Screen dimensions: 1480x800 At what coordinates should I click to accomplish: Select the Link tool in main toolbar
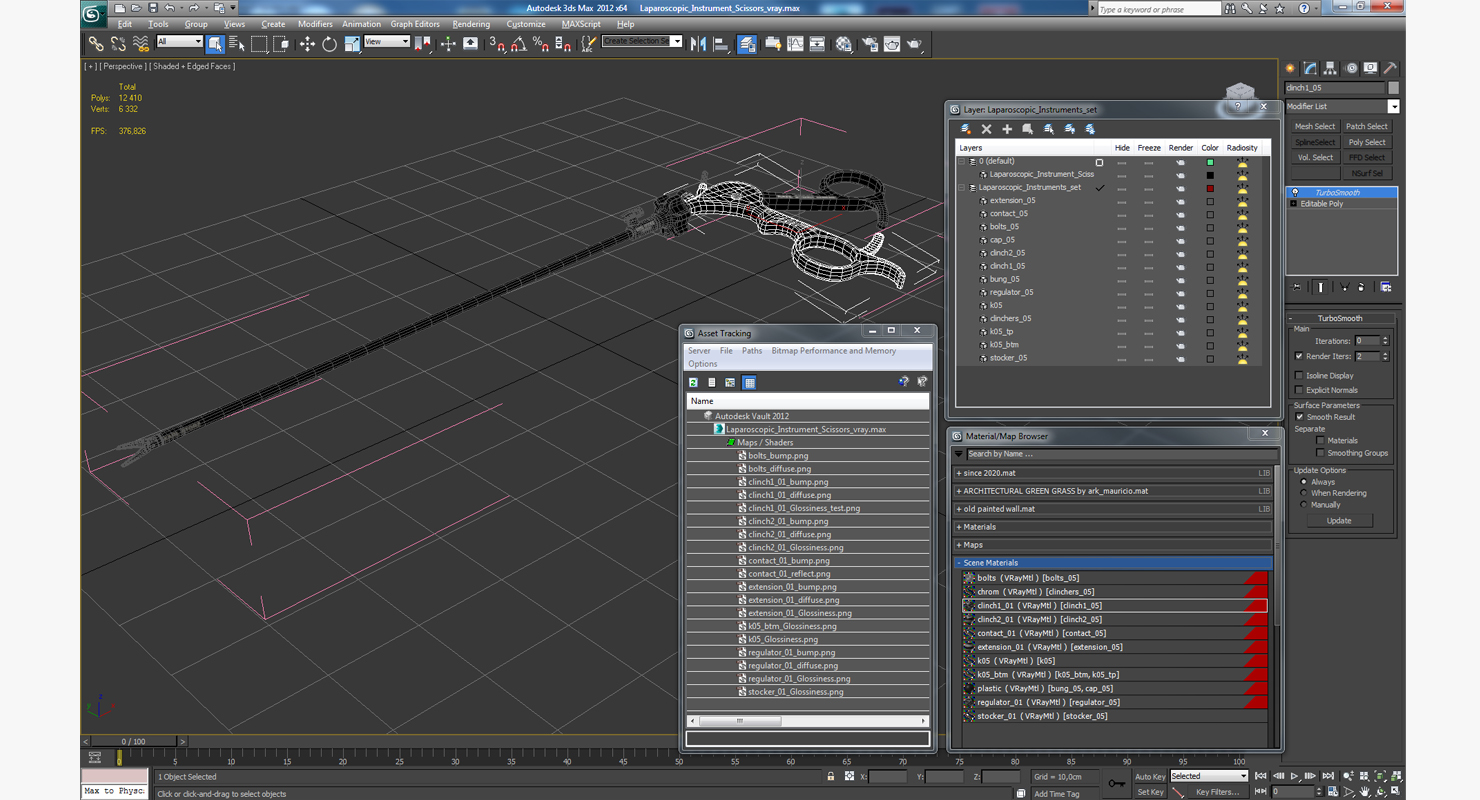95,44
